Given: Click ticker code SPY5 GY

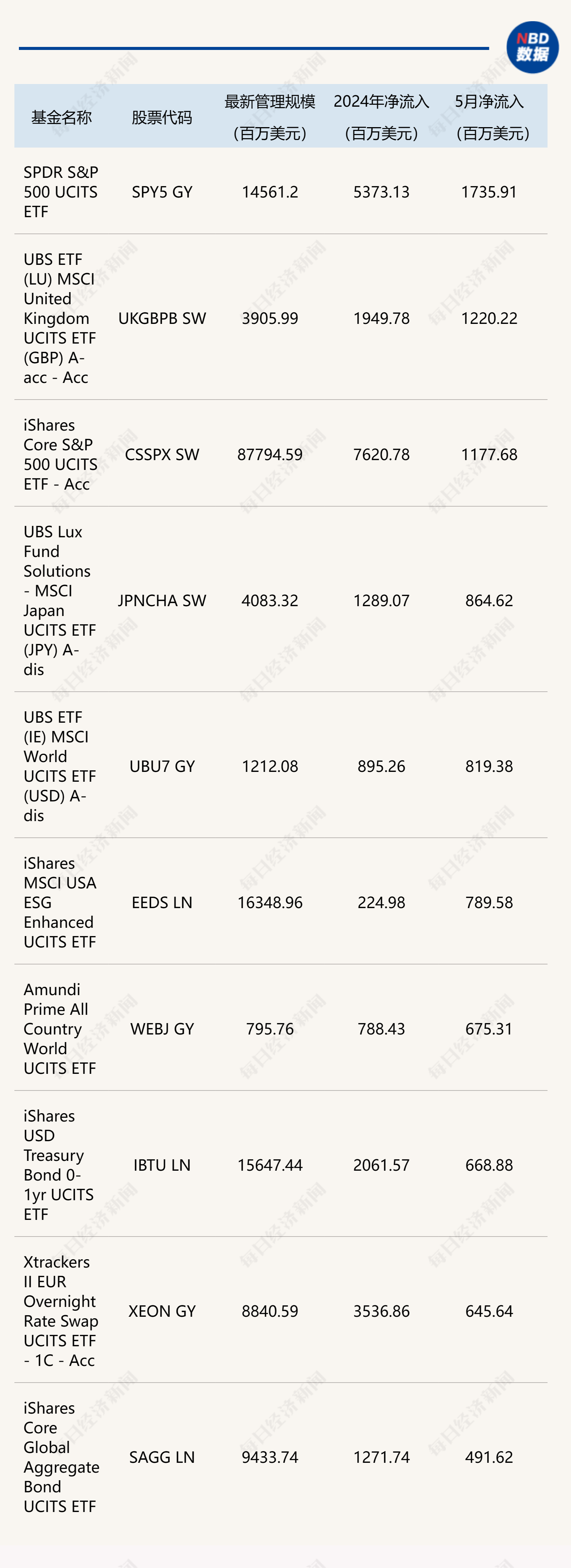Looking at the screenshot, I should [x=162, y=192].
